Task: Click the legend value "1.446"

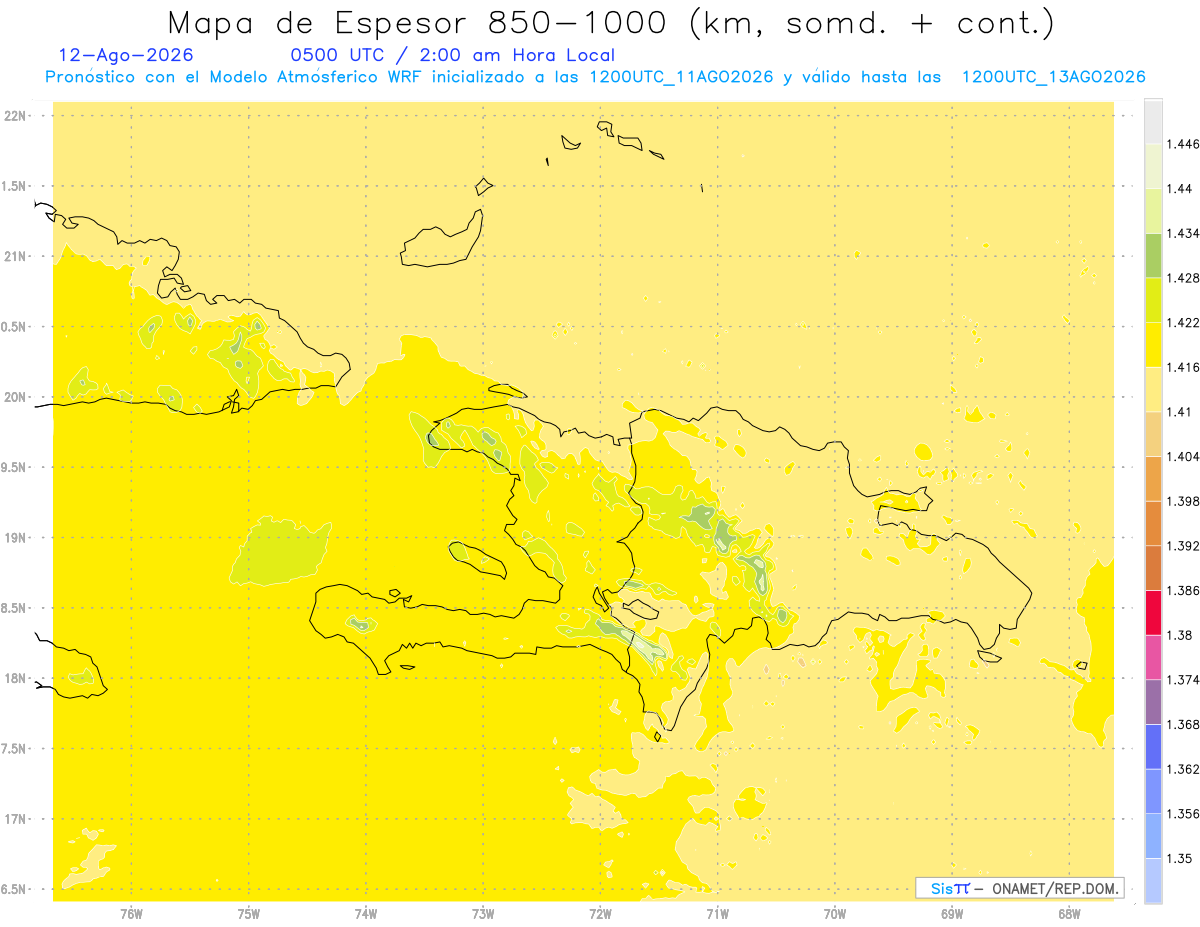Action: tap(1183, 144)
